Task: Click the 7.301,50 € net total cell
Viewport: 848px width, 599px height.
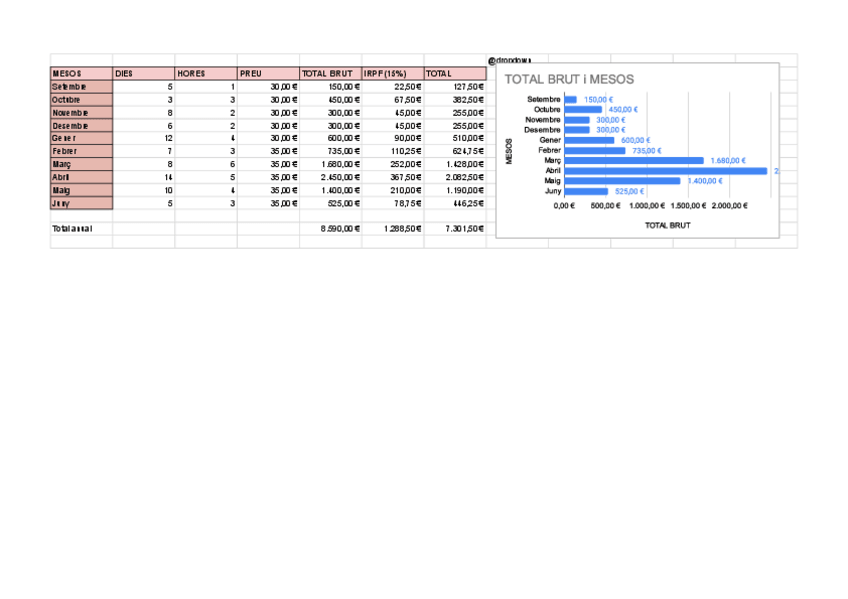Action: 454,229
